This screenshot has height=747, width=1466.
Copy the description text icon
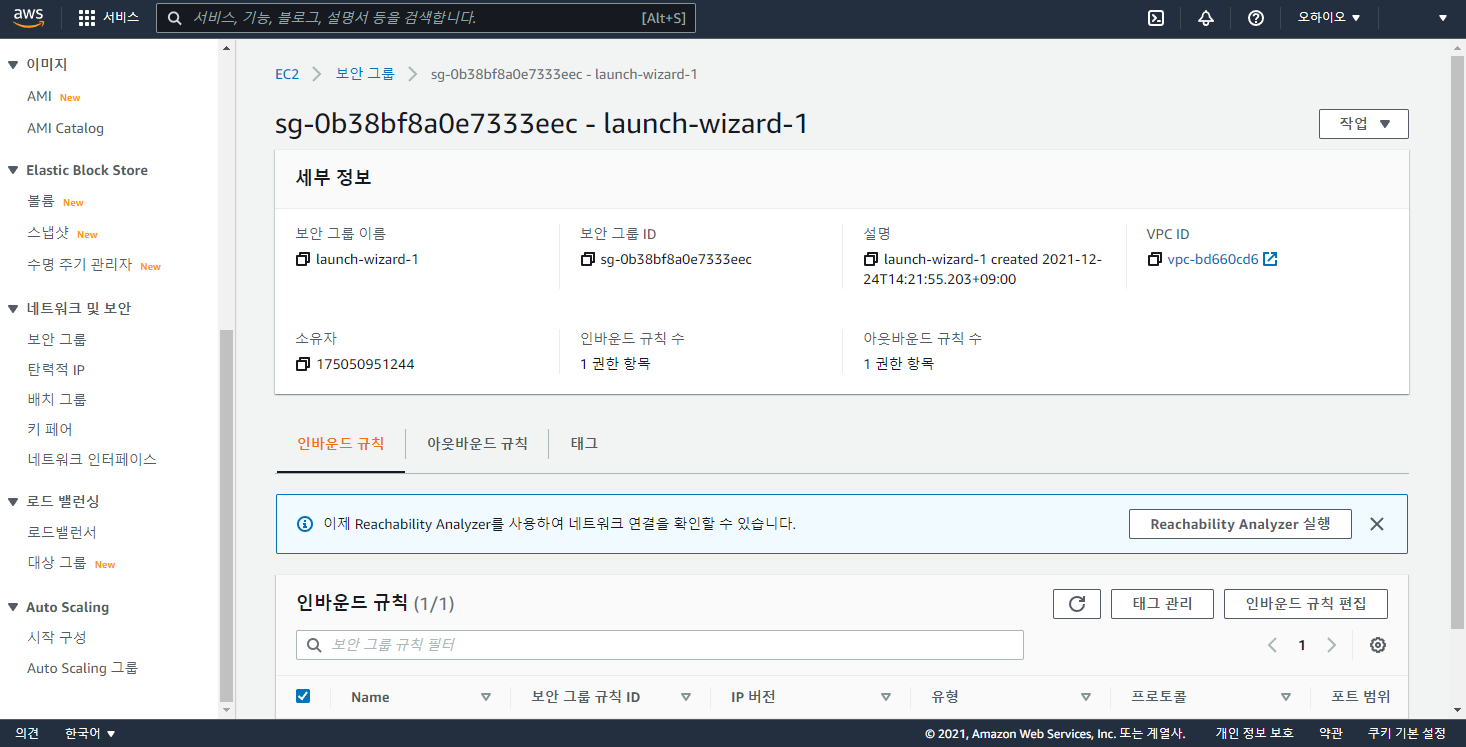(x=871, y=260)
